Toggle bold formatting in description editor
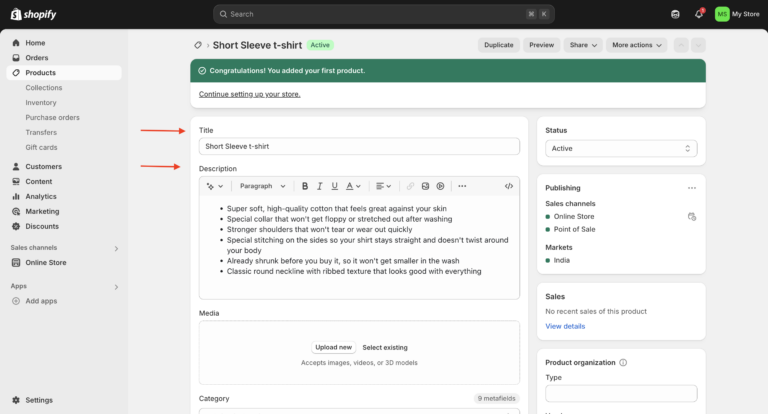The image size is (768, 414). point(305,186)
